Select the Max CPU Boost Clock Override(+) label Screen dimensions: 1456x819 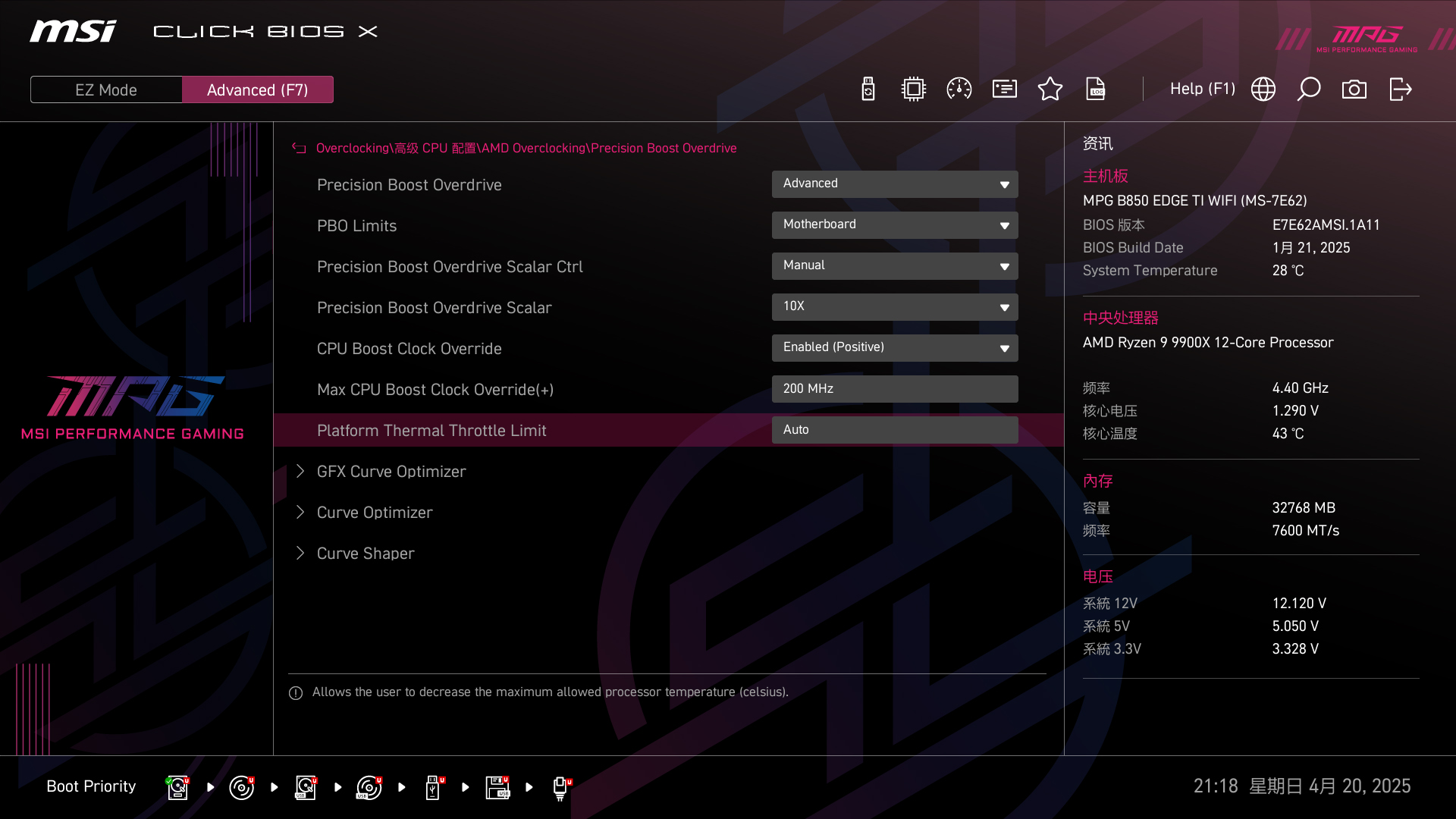[435, 390]
